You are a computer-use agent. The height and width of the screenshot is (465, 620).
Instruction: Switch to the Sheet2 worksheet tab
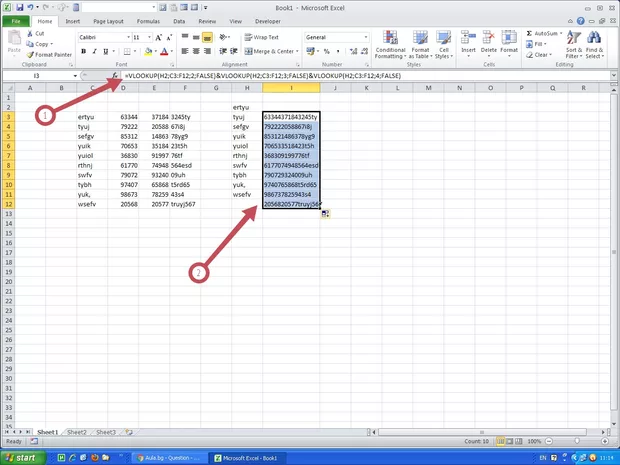(x=77, y=431)
